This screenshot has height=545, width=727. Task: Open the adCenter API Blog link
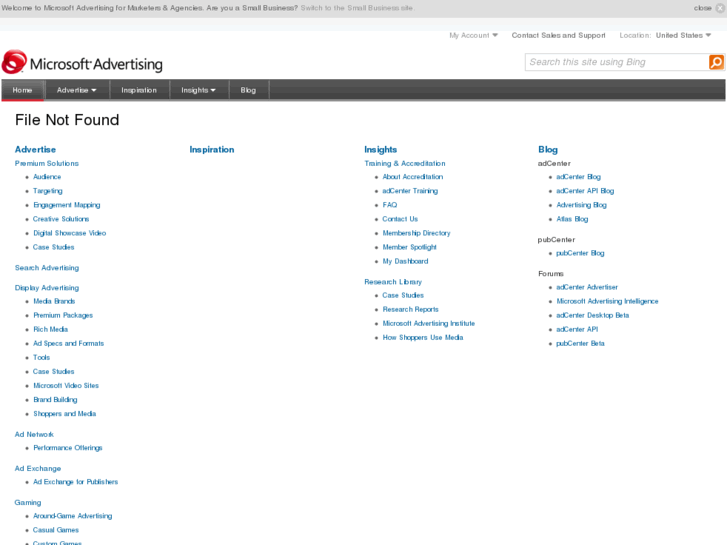pos(585,191)
